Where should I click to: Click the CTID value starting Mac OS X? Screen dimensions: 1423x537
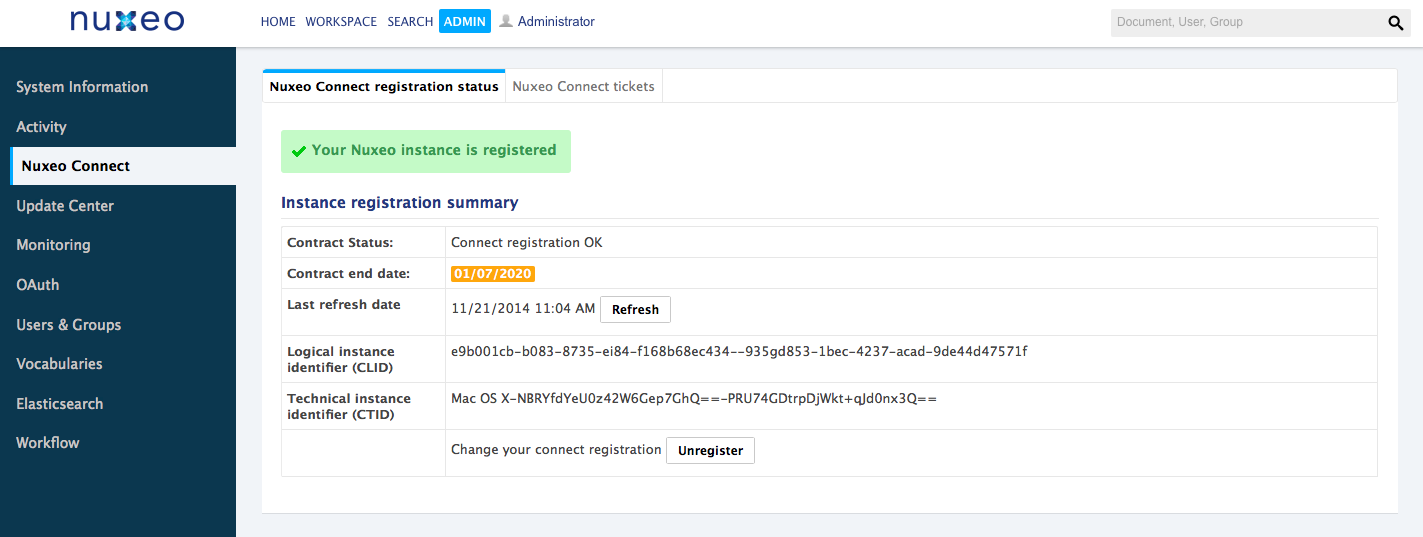694,399
